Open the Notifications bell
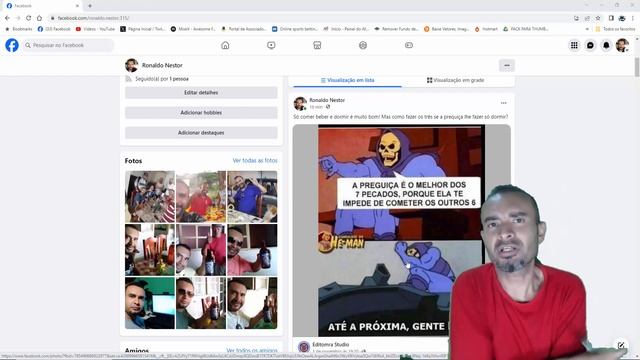 click(x=606, y=45)
